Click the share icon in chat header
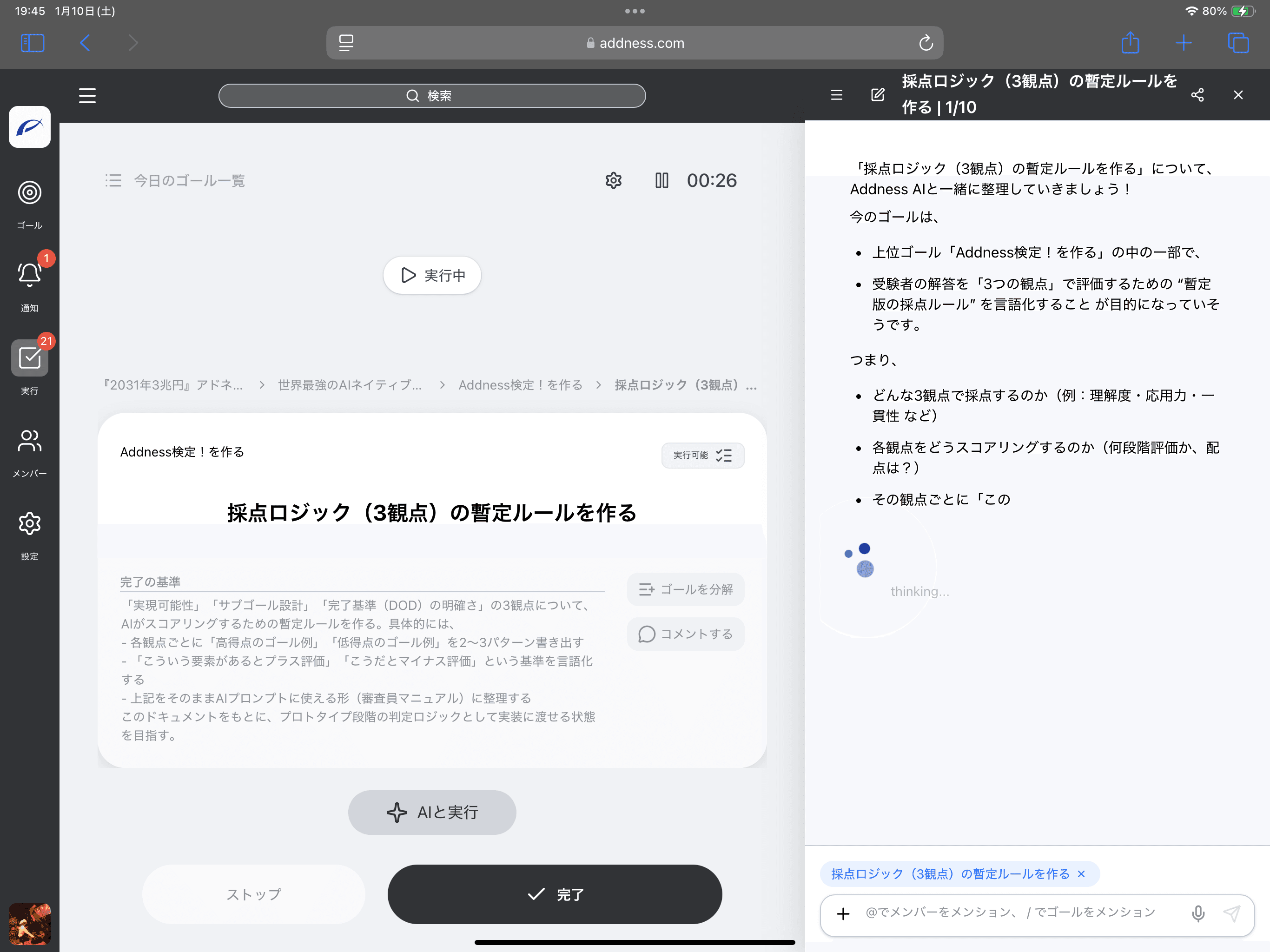 (x=1197, y=95)
